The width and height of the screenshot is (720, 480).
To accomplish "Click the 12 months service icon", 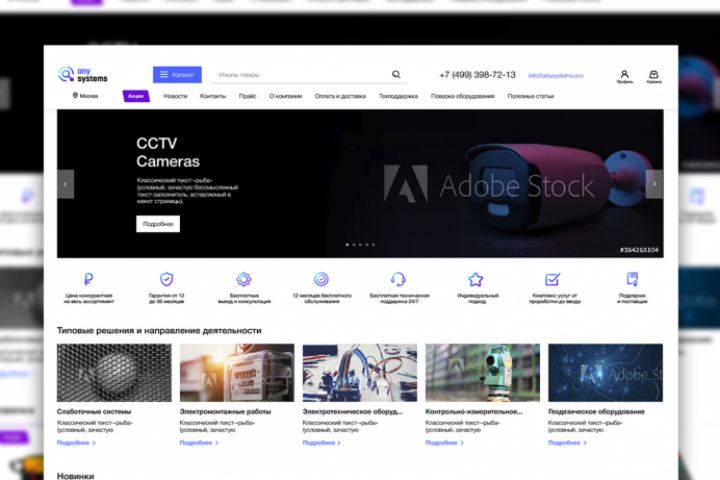I will coord(321,279).
